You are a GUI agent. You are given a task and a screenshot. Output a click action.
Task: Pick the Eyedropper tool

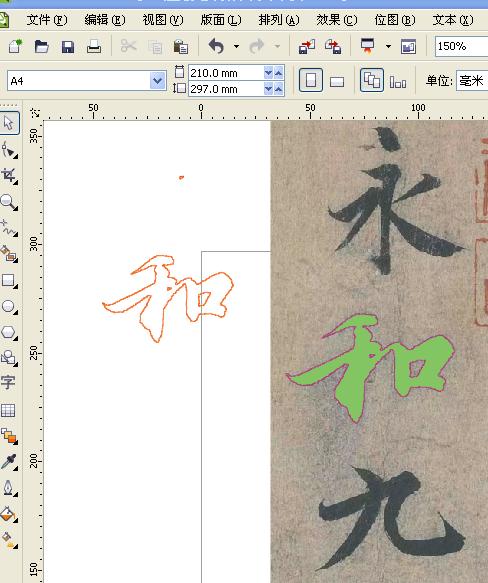pyautogui.click(x=9, y=461)
